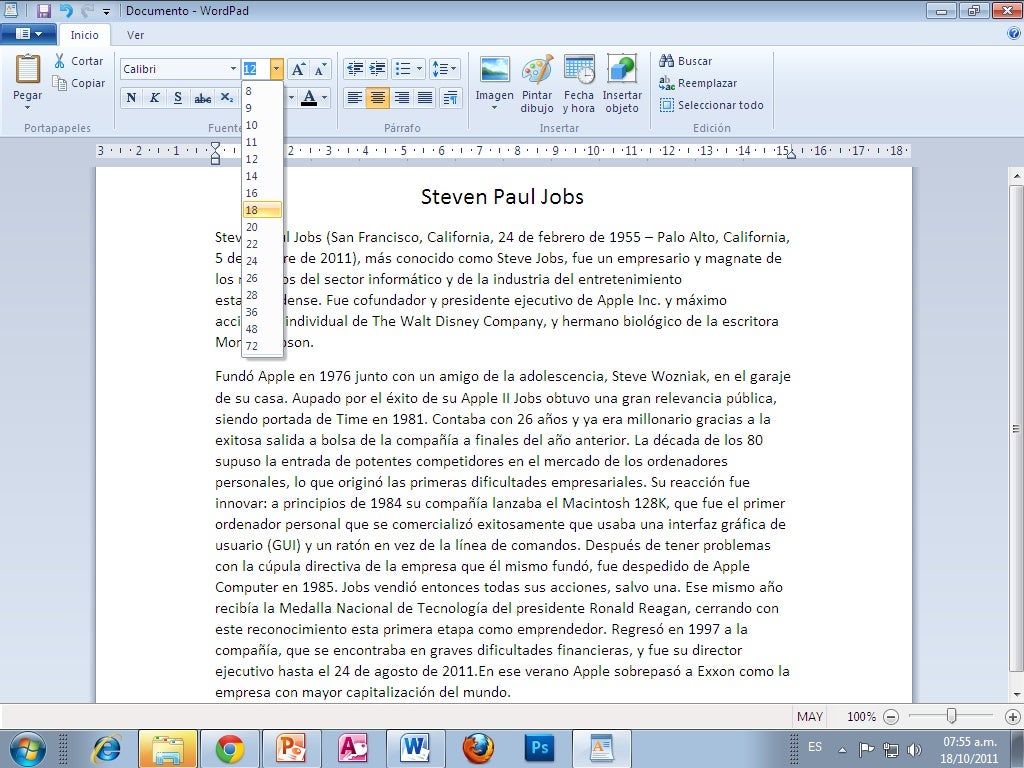Click Insertar objeto
The height and width of the screenshot is (768, 1024).
(622, 84)
